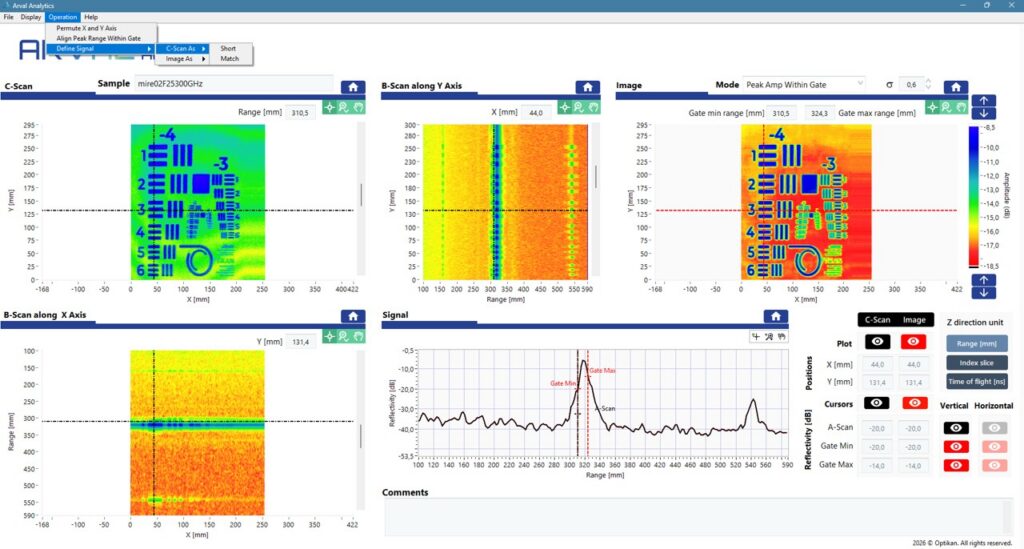The width and height of the screenshot is (1024, 549).
Task: Select the pan hand tool in B-Scan along Y panel
Action: point(593,108)
